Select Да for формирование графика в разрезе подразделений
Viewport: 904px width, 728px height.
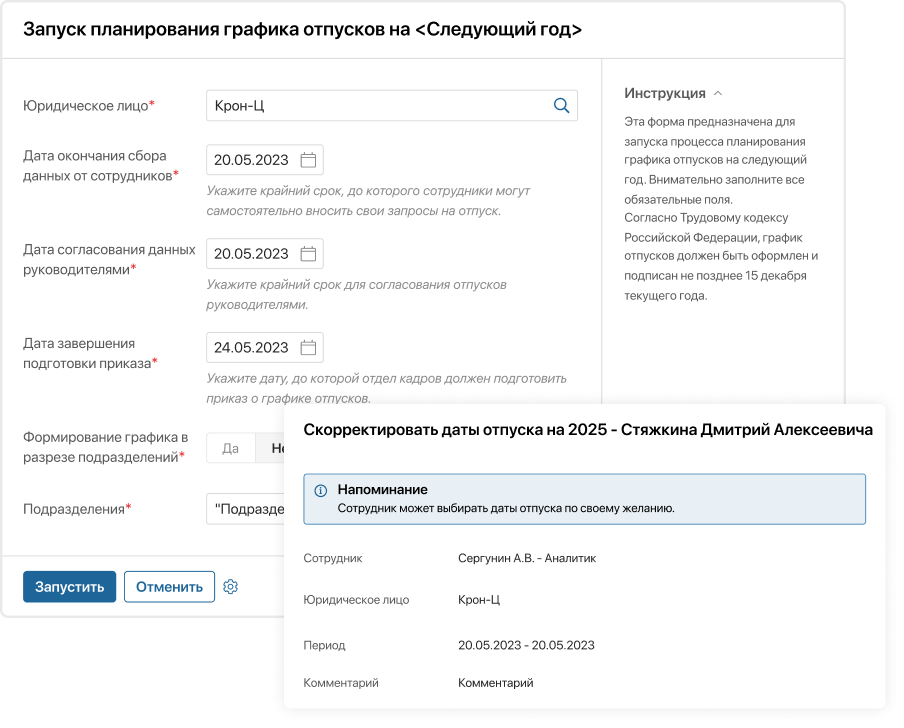pyautogui.click(x=230, y=448)
